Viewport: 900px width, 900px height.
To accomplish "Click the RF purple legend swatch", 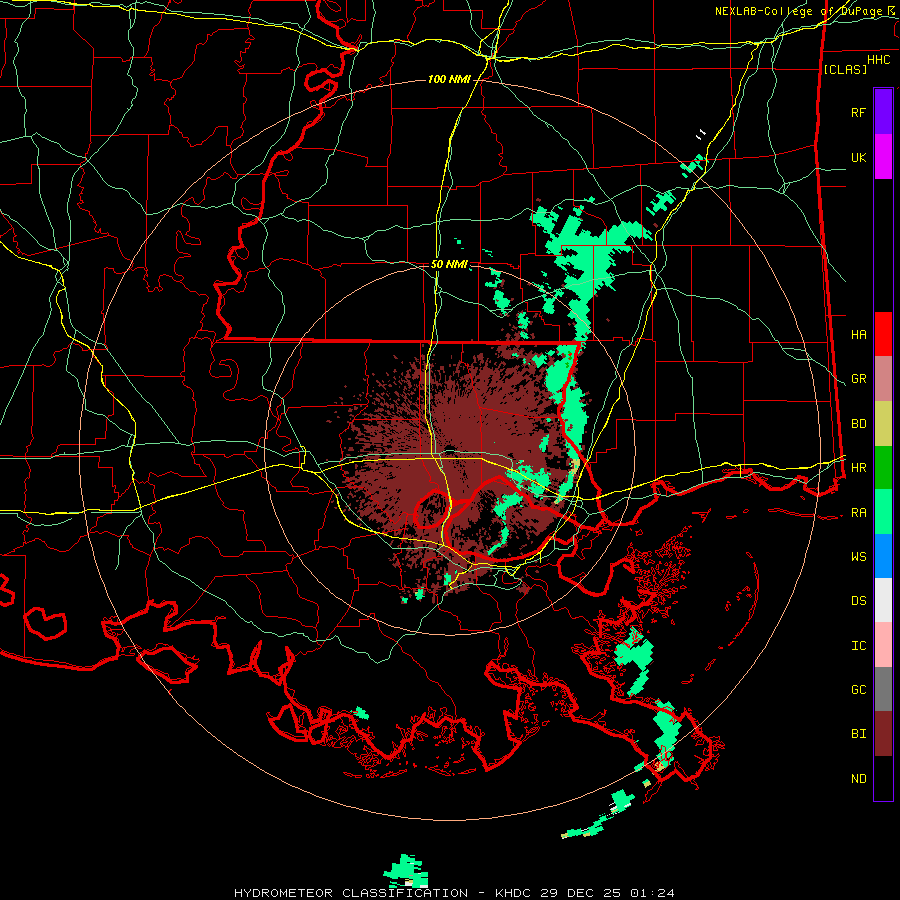I will pos(883,112).
